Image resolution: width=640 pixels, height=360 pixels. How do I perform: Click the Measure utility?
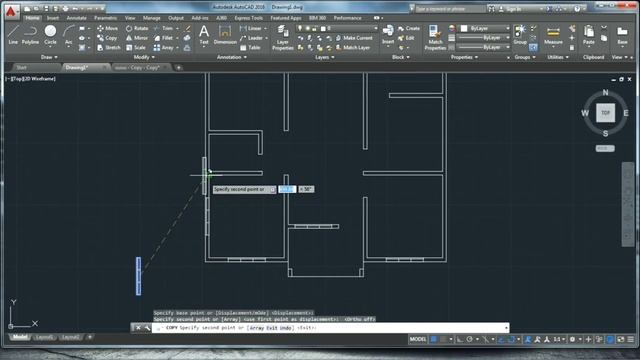553,34
